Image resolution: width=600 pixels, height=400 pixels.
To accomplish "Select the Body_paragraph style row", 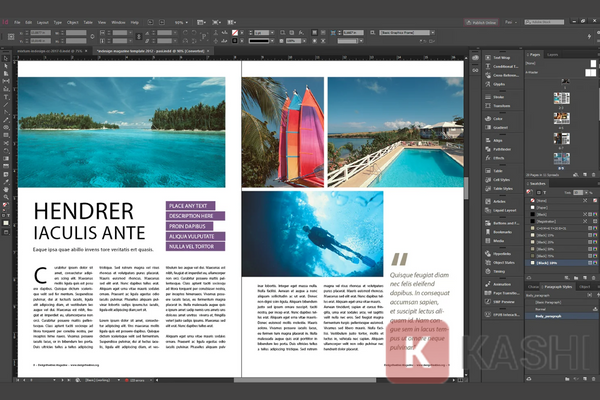I will click(x=561, y=316).
